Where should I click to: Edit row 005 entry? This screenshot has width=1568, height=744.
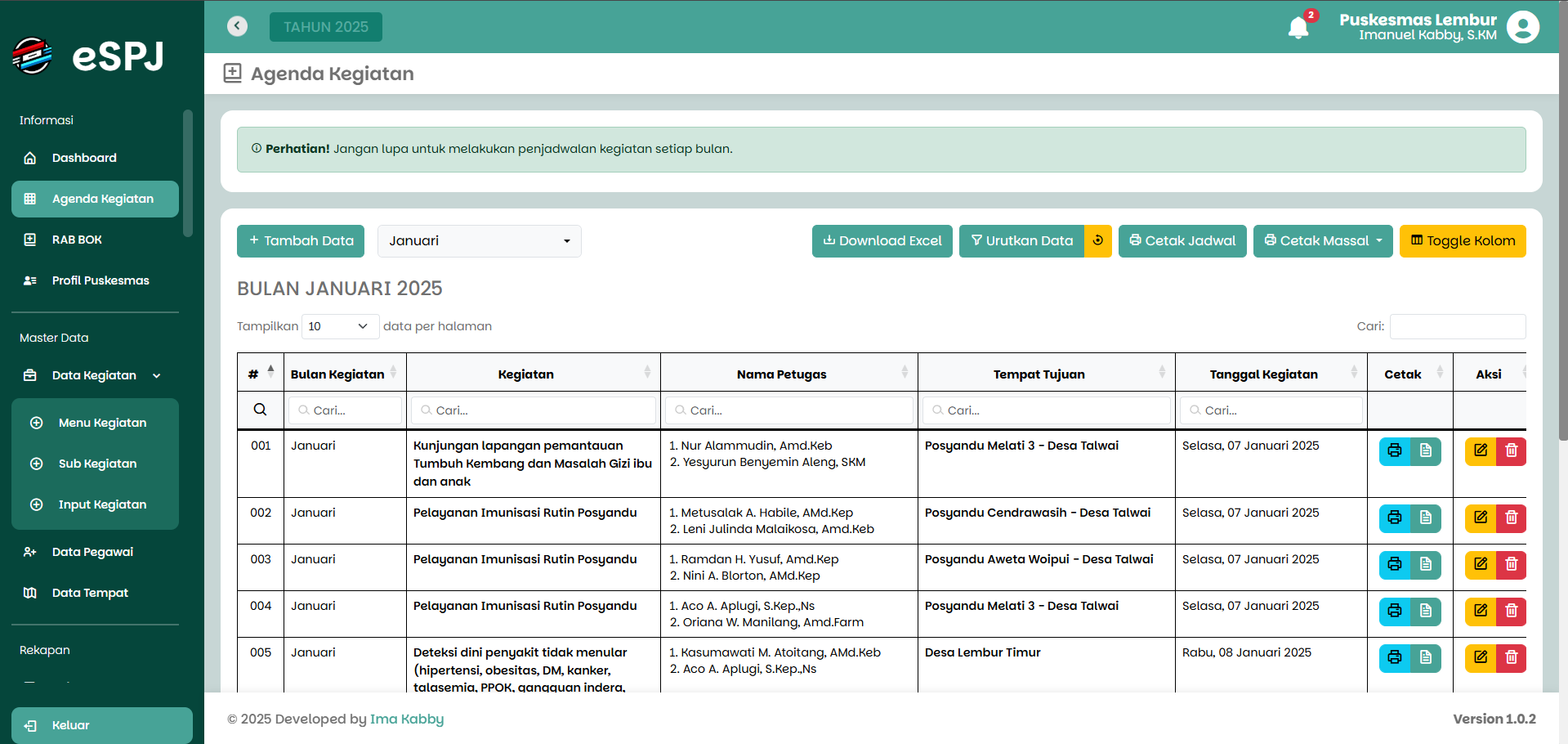1481,657
